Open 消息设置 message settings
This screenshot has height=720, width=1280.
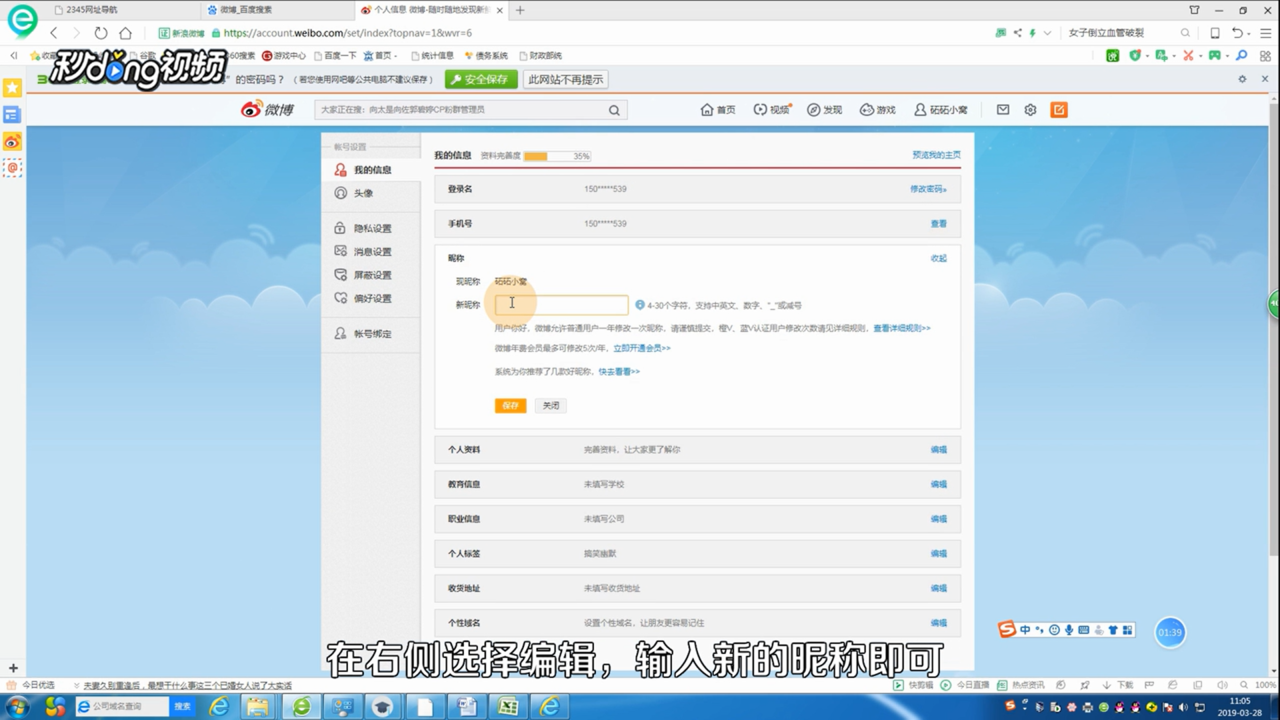[x=371, y=252]
